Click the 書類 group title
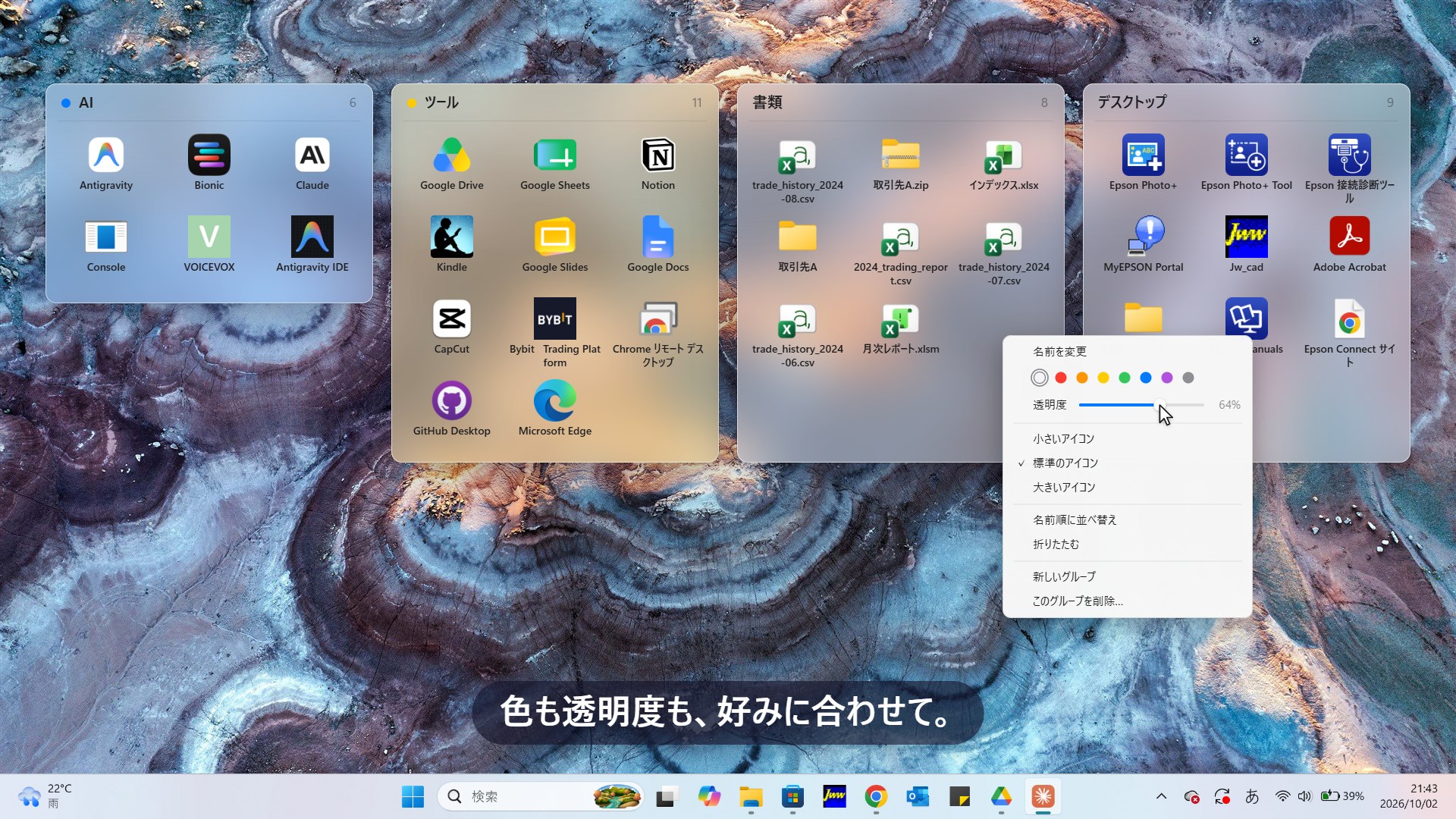This screenshot has height=819, width=1456. (x=767, y=102)
